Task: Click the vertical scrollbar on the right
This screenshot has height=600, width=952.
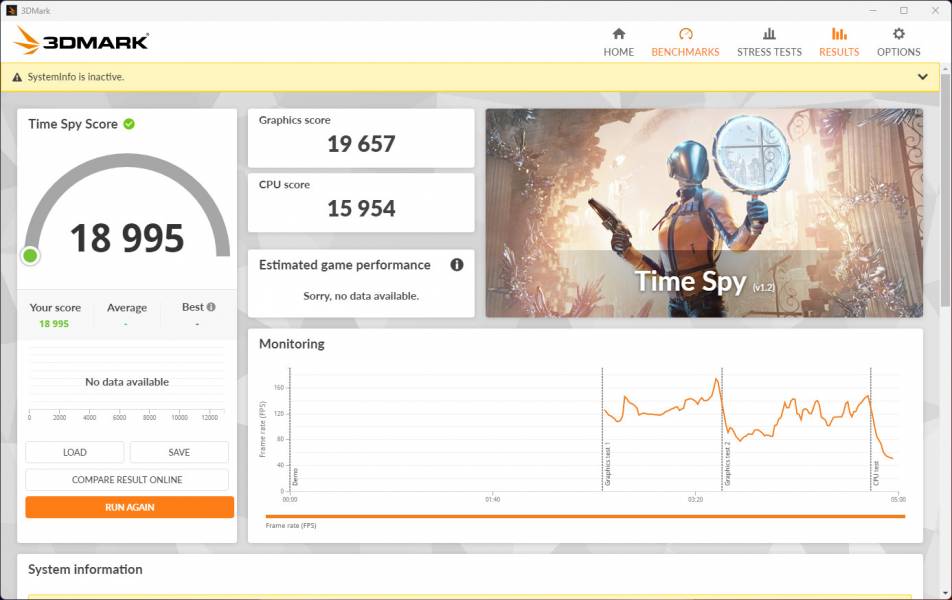Action: click(x=946, y=200)
